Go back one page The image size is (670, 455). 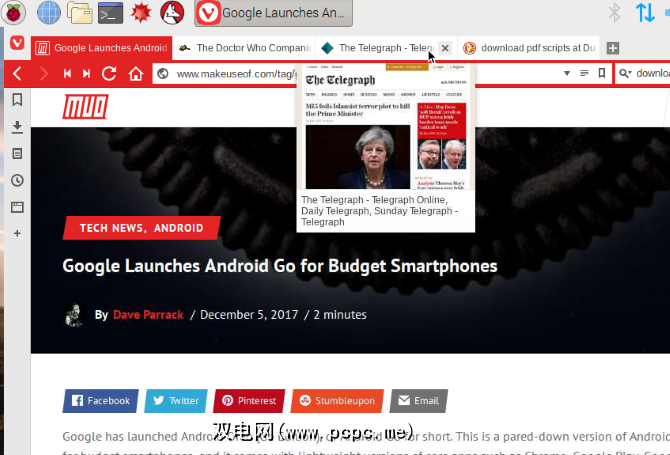click(x=18, y=73)
